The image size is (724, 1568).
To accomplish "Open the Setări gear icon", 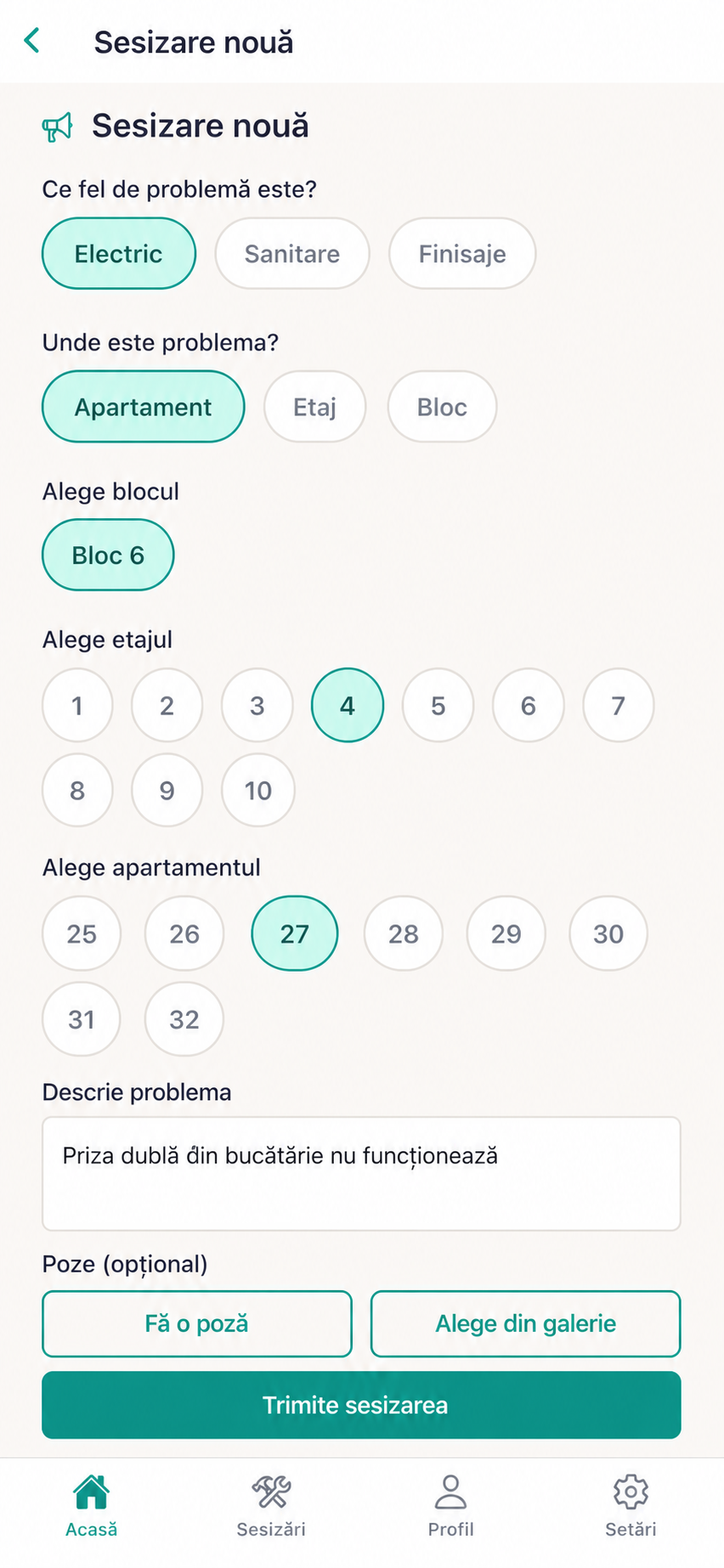I will [x=631, y=1491].
